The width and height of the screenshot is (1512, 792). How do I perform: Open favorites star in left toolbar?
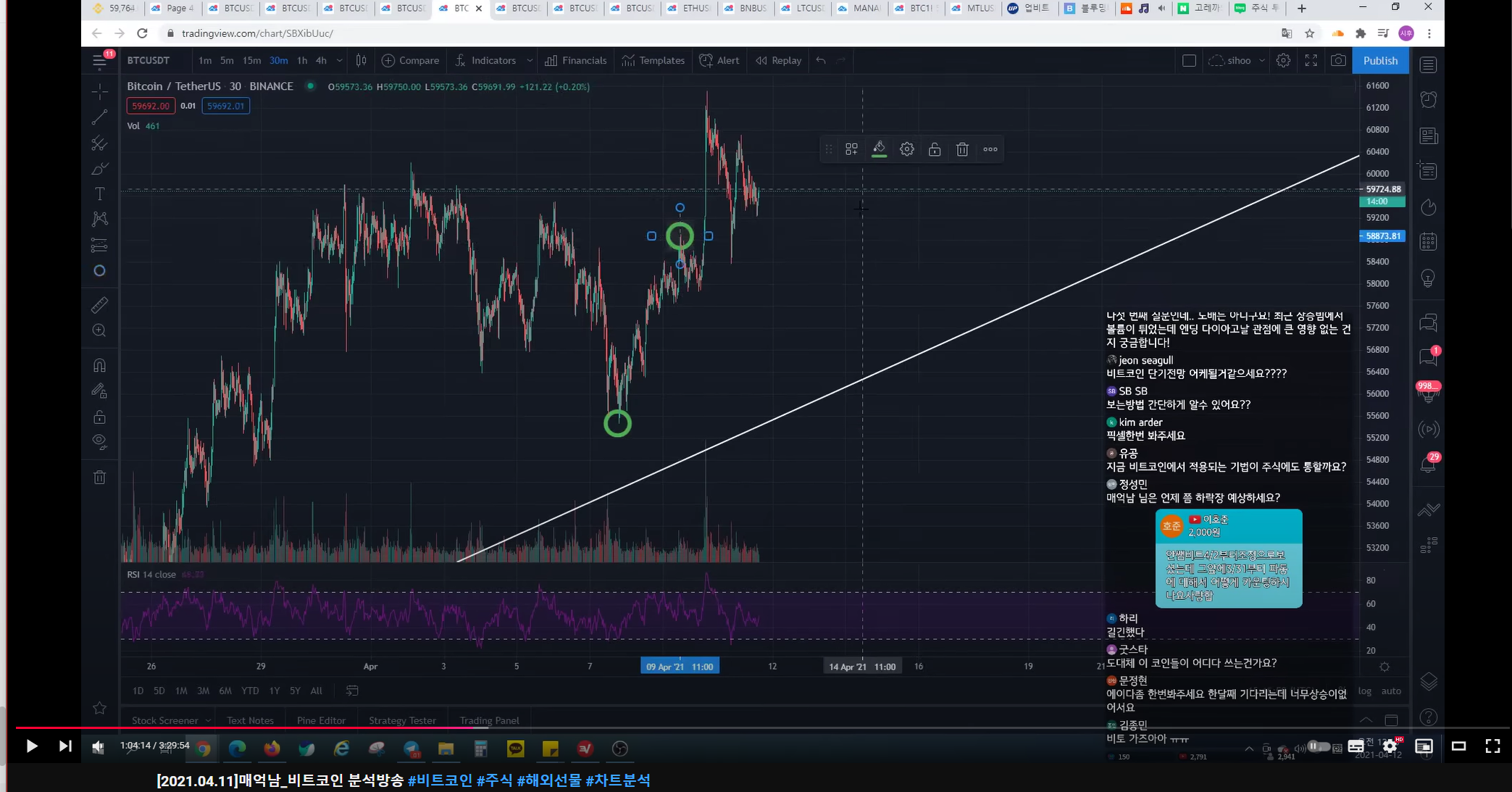tap(99, 707)
